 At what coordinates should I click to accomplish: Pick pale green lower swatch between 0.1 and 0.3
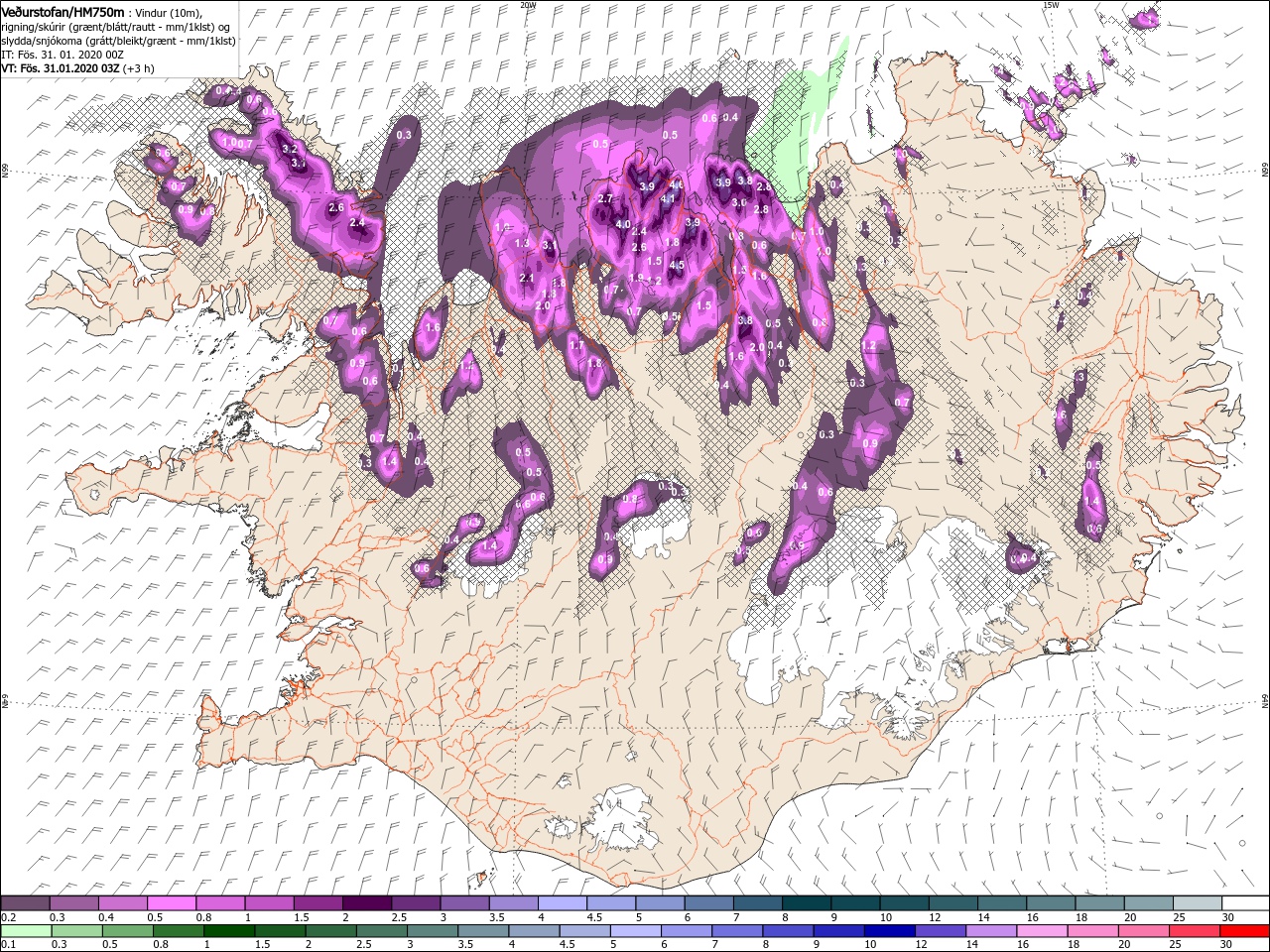[x=26, y=931]
